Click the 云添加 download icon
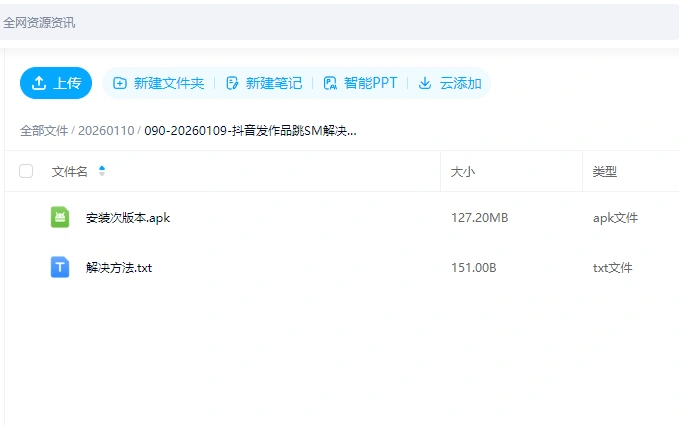This screenshot has width=679, height=426. click(425, 83)
